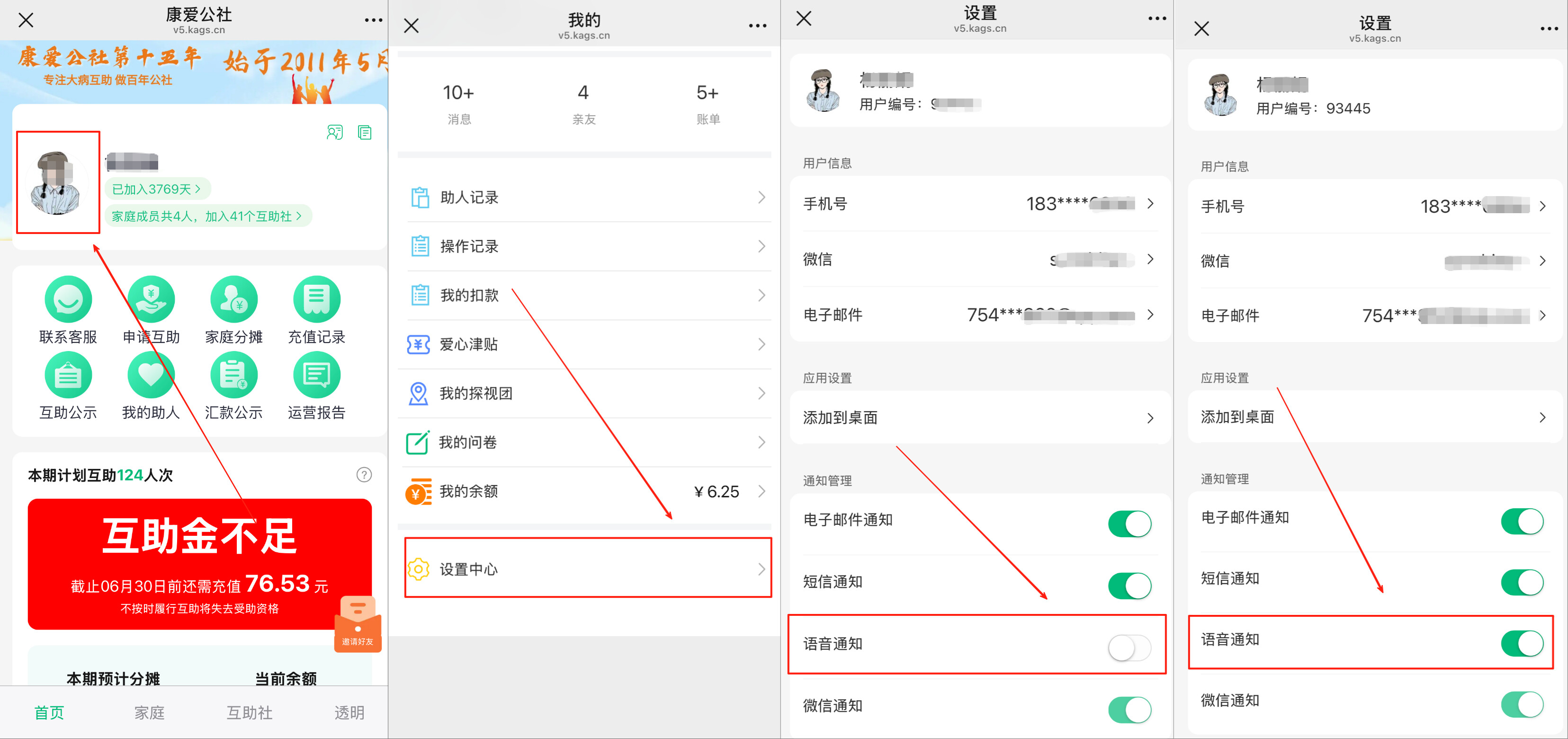Expand the 助人记录 row chevron
Image resolution: width=1568 pixels, height=739 pixels.
[x=762, y=197]
